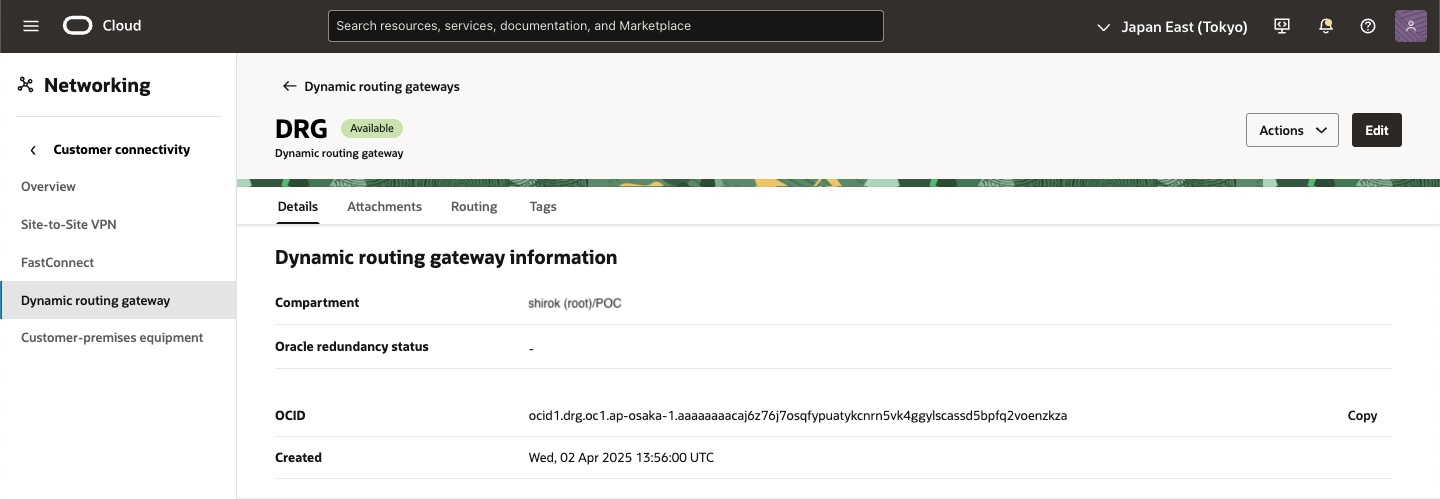Viewport: 1440px width, 499px height.
Task: Click the Dynamic routing gateway information heading
Action: tap(446, 257)
